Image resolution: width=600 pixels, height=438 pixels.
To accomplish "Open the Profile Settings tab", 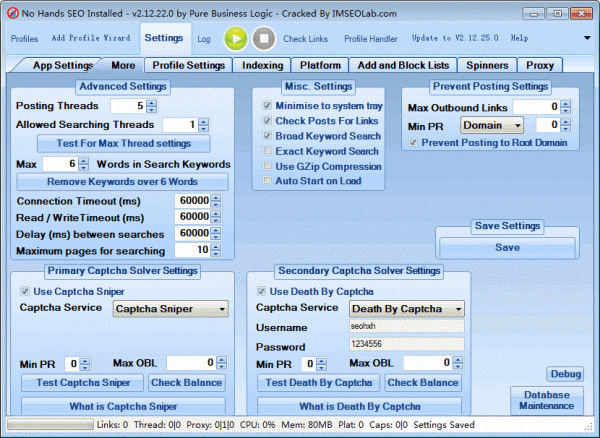I will [x=189, y=65].
